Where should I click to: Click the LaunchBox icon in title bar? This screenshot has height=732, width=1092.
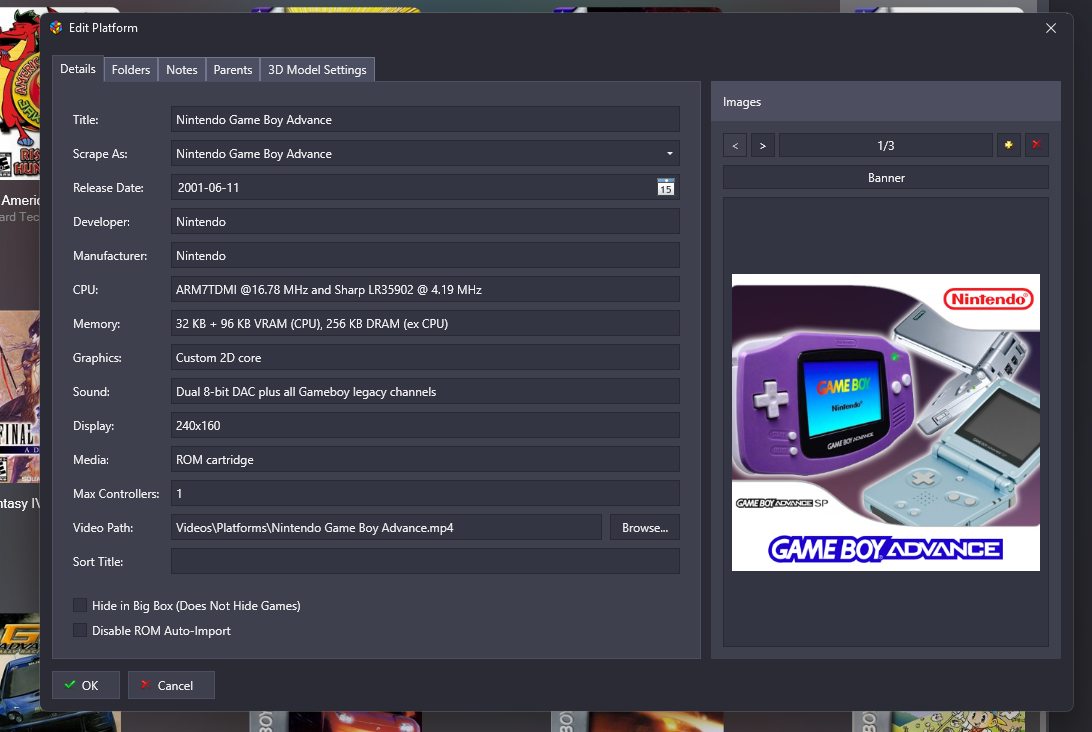click(x=56, y=28)
